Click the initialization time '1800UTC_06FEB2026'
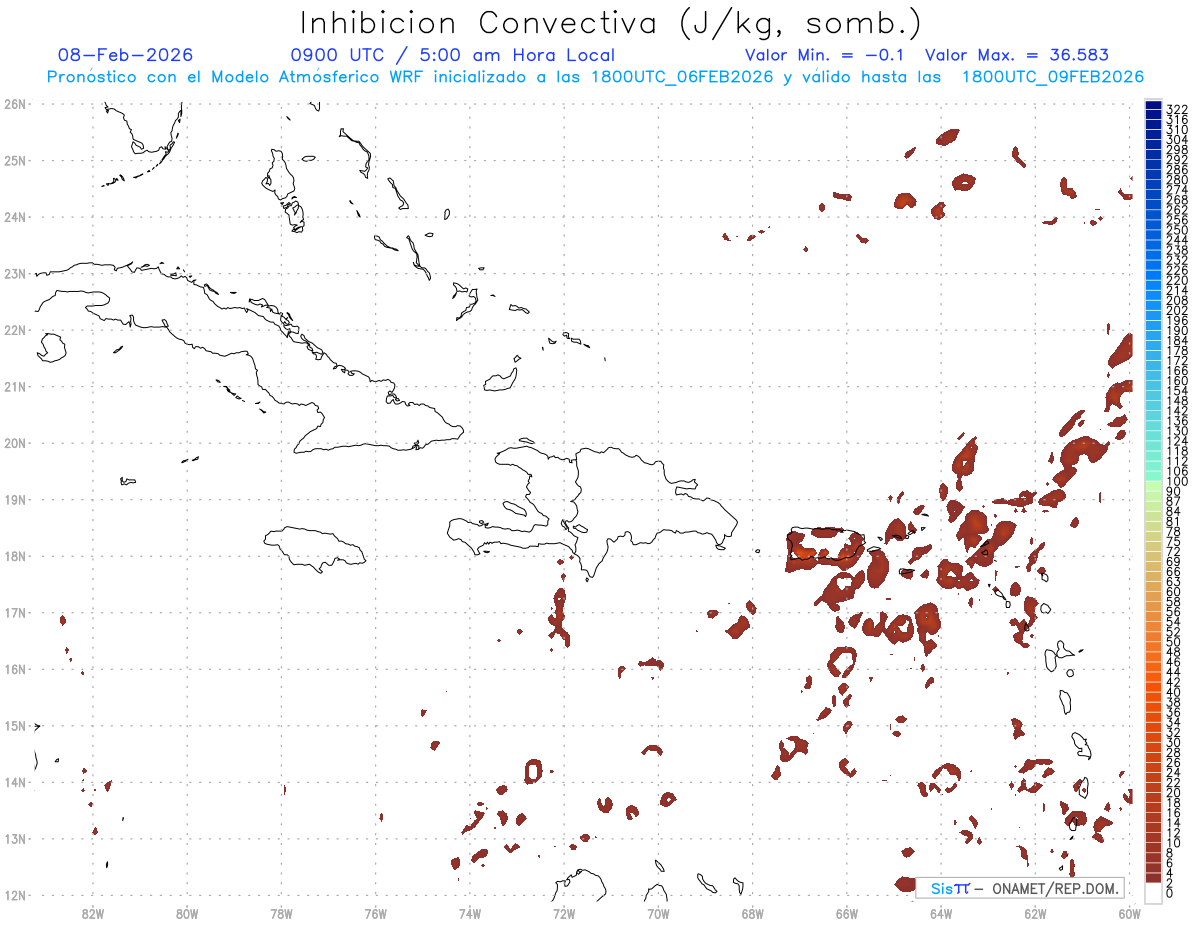The height and width of the screenshot is (927, 1200). tap(682, 77)
